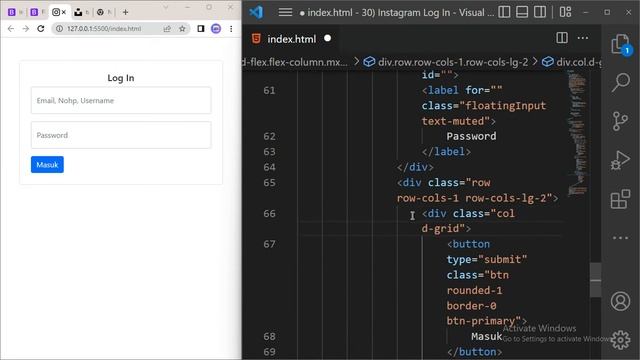This screenshot has height=360, width=640.
Task: Close the active Instagram browser tab
Action: tap(64, 12)
